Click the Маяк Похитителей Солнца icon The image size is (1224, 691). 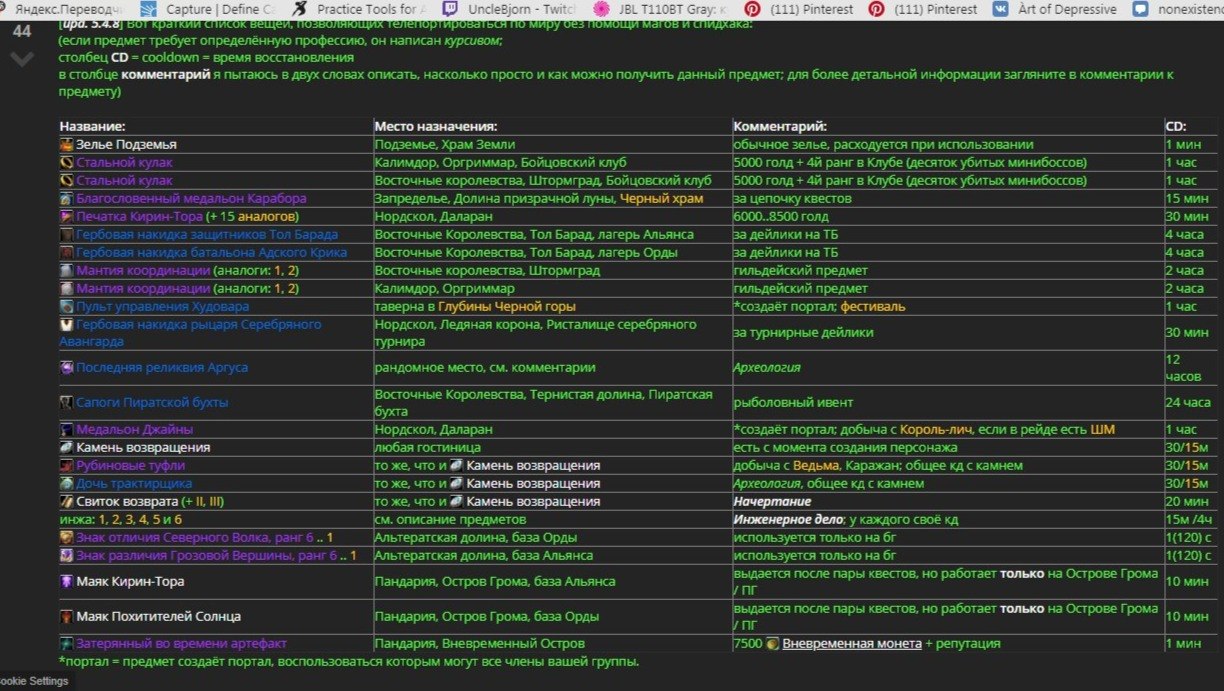pyautogui.click(x=66, y=617)
